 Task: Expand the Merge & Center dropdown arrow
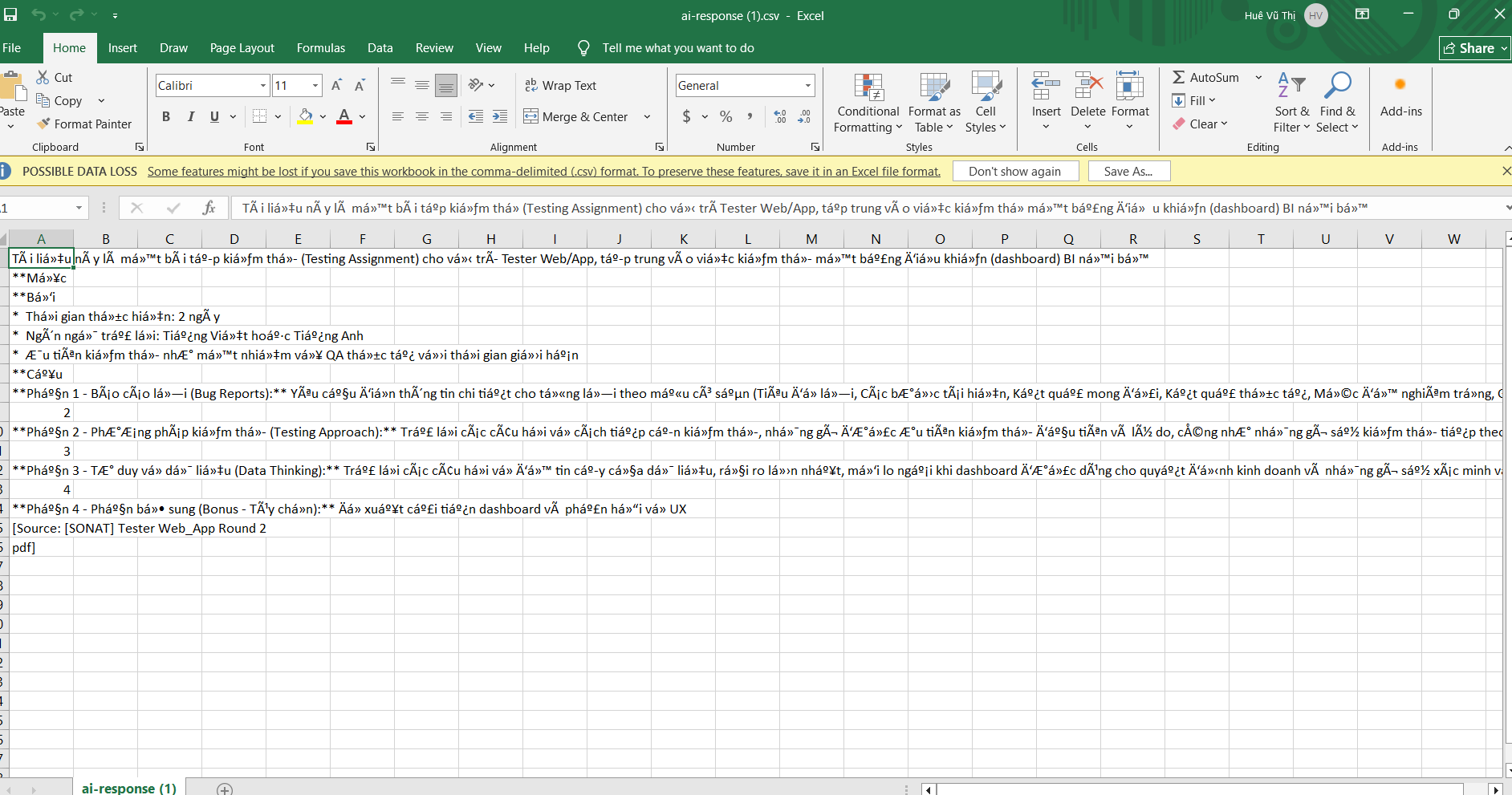coord(647,116)
